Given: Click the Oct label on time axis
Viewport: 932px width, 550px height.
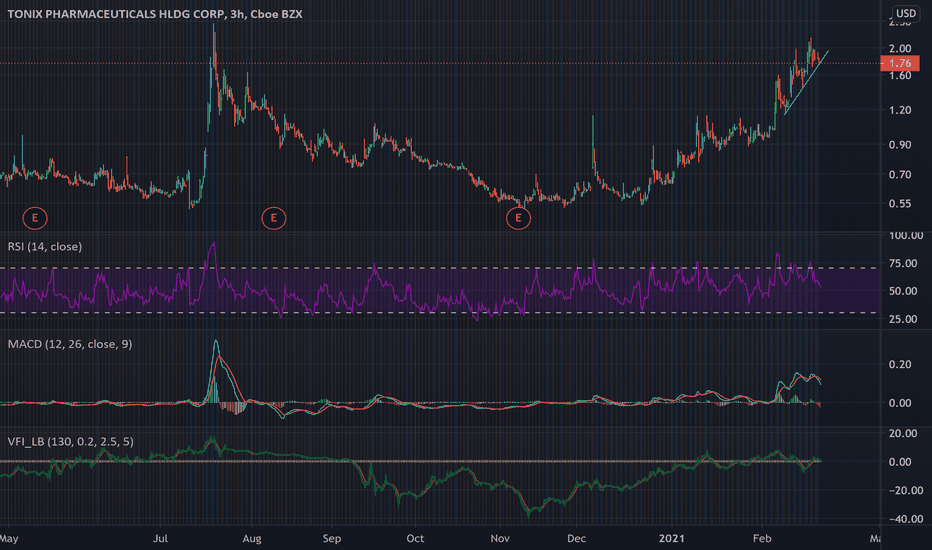Looking at the screenshot, I should point(415,539).
